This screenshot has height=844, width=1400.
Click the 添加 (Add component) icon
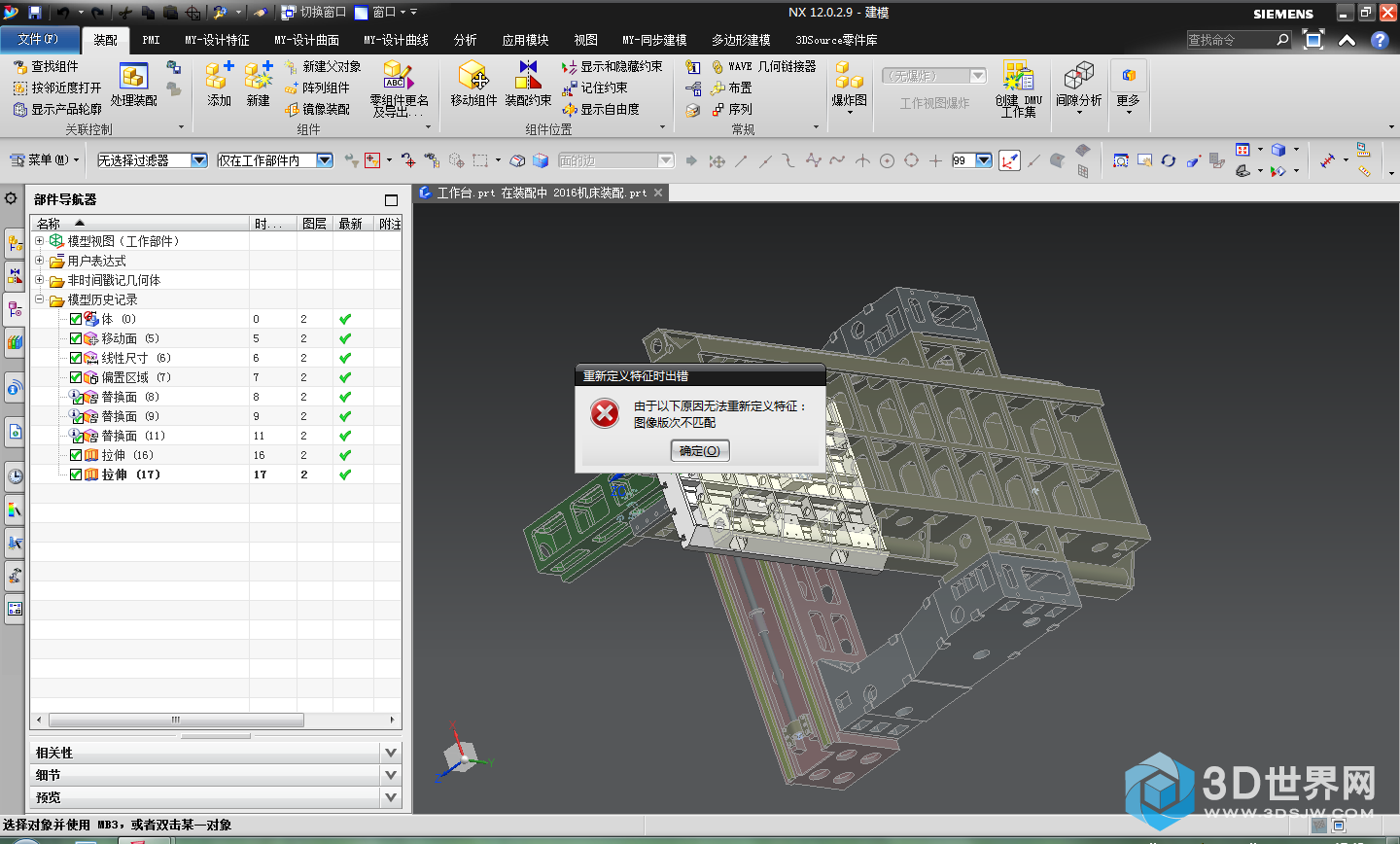point(219,83)
